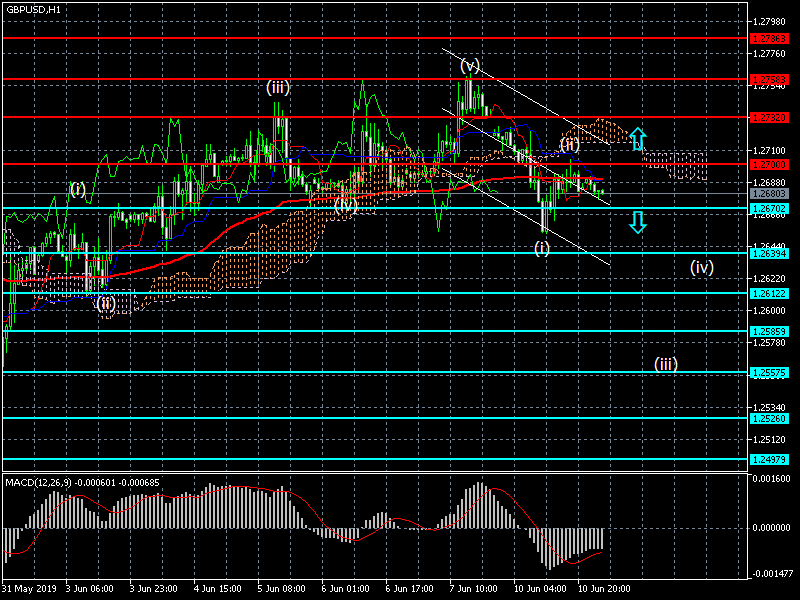Click the 1.26000 price scale value
Screen dimensions: 800x600
[769, 310]
